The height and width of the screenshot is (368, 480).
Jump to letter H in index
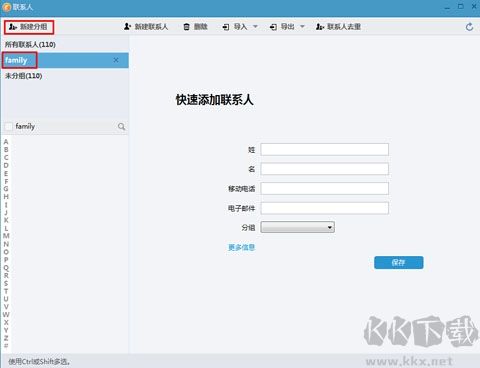6,197
